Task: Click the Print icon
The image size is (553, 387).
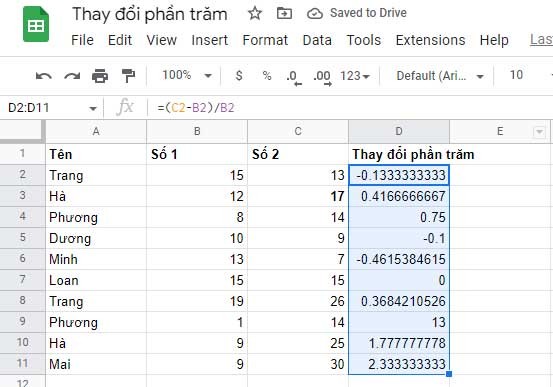Action: click(100, 75)
